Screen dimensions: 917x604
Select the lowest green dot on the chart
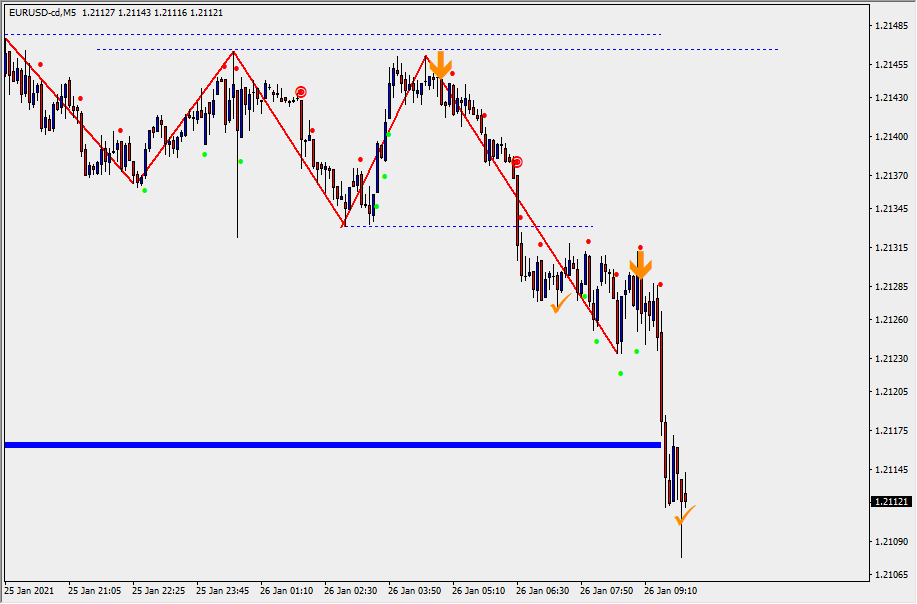click(620, 374)
